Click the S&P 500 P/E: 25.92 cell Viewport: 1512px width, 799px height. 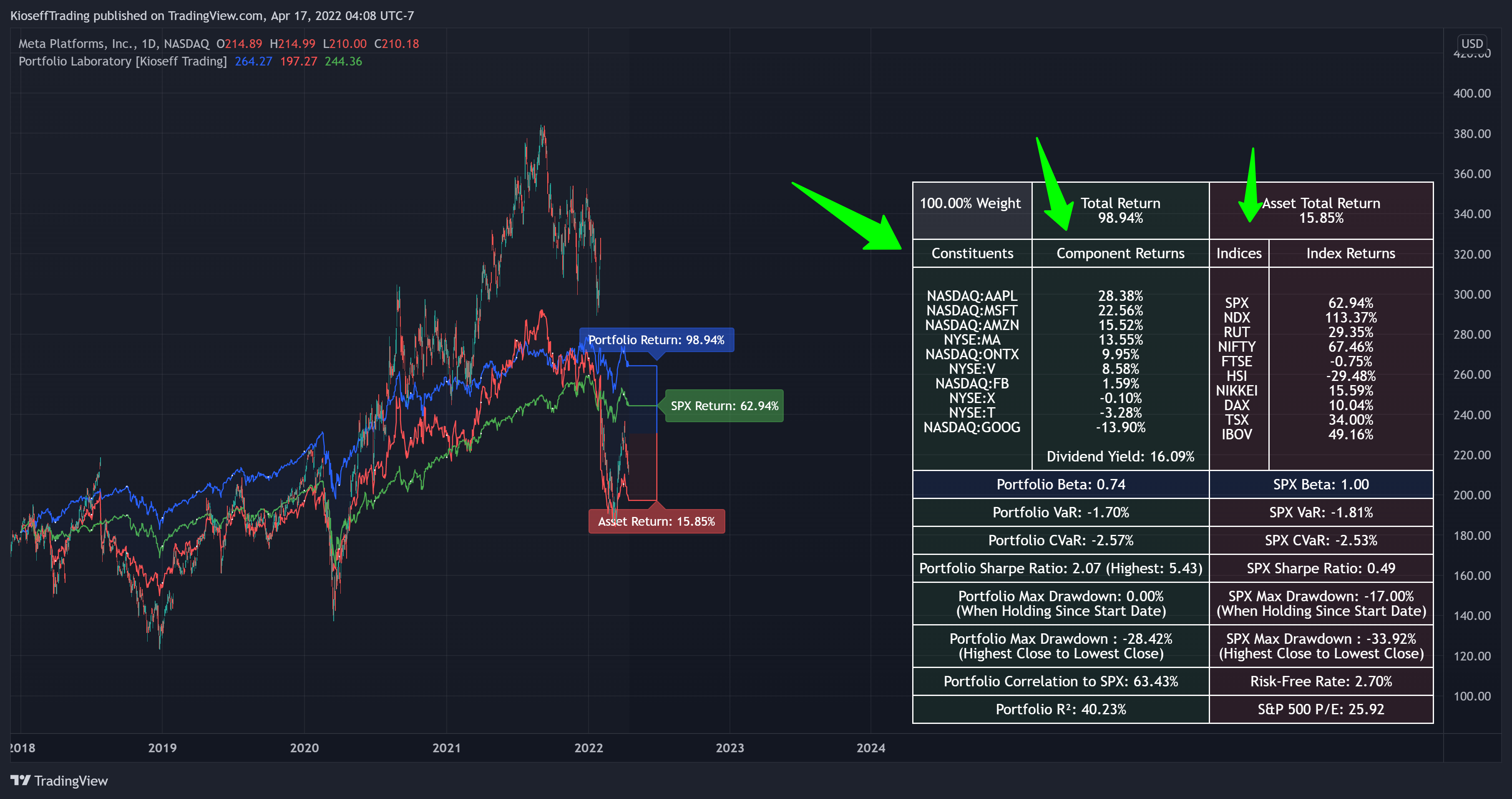(1321, 709)
